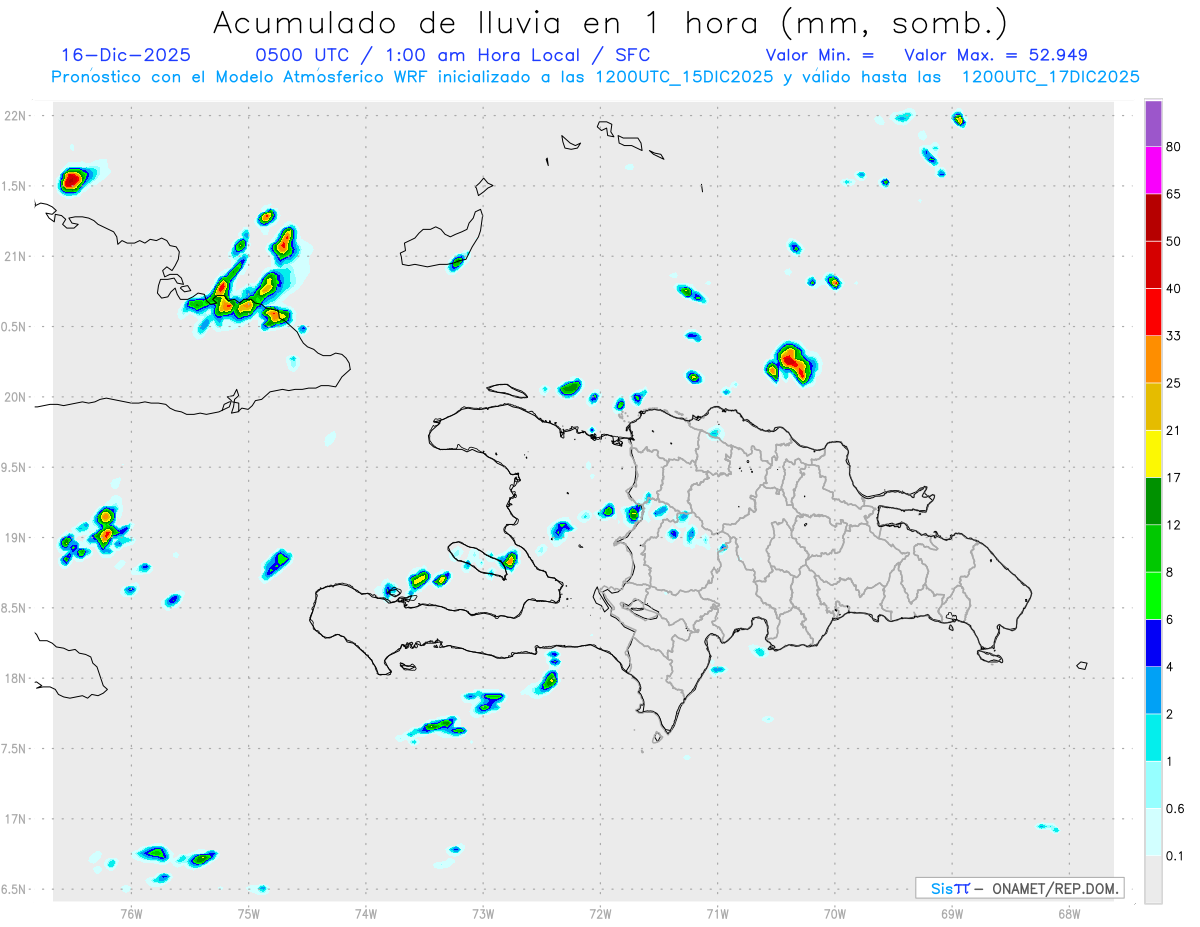Select the '71W' longitude label
Image resolution: width=1200 pixels, height=927 pixels.
pyautogui.click(x=717, y=914)
